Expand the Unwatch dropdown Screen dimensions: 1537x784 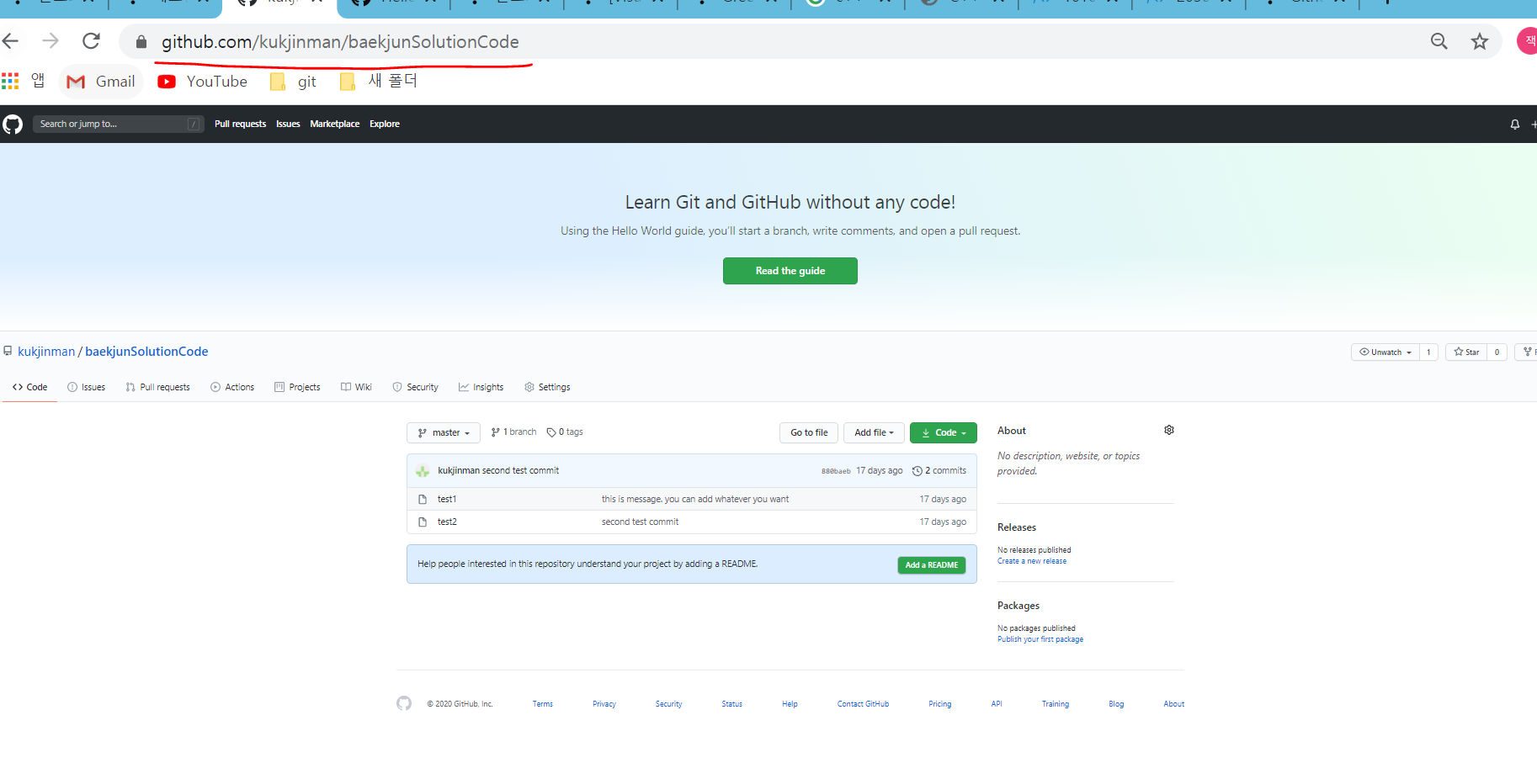(1385, 352)
